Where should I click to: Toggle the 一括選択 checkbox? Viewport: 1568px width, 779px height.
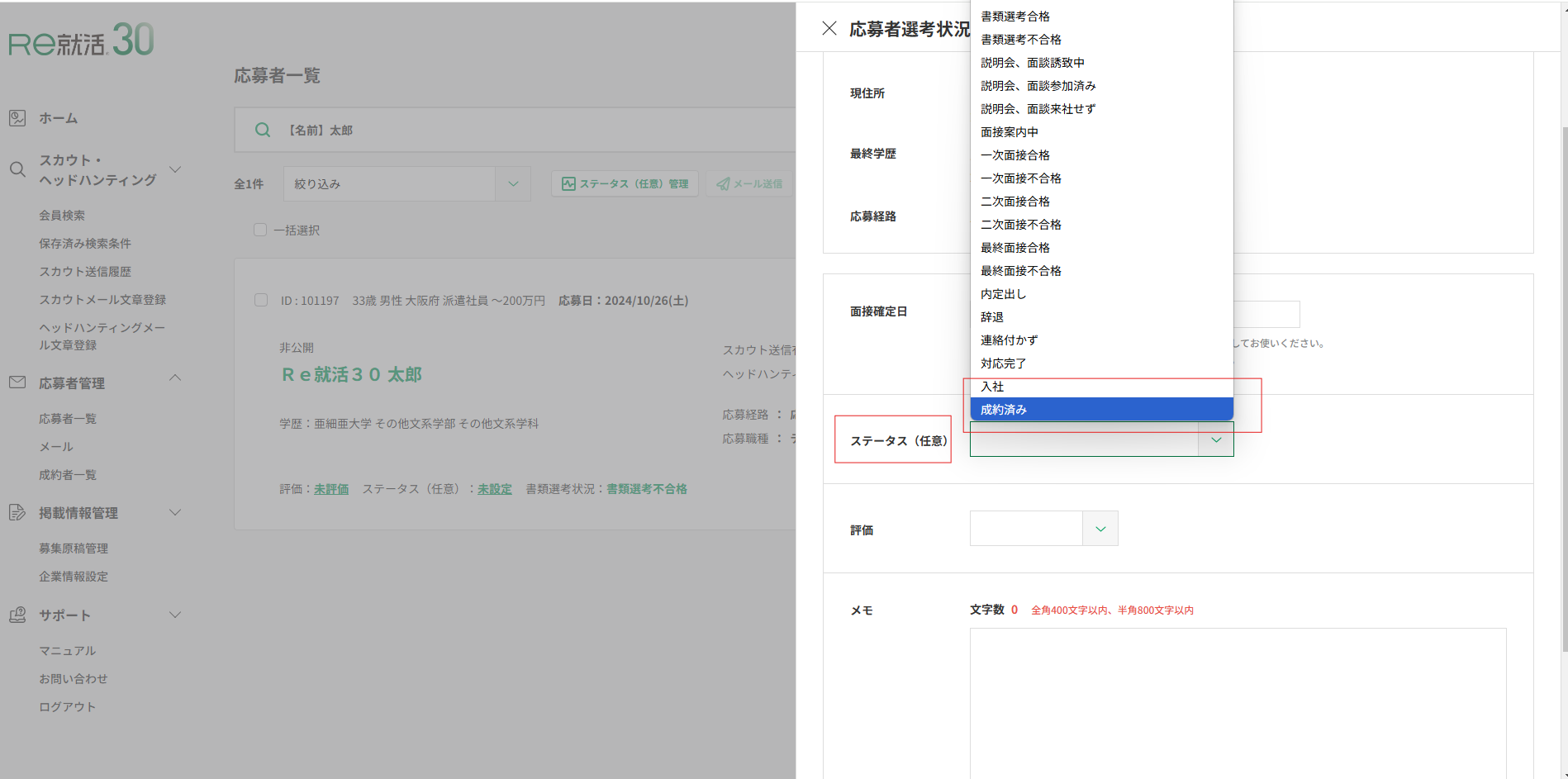(x=260, y=230)
